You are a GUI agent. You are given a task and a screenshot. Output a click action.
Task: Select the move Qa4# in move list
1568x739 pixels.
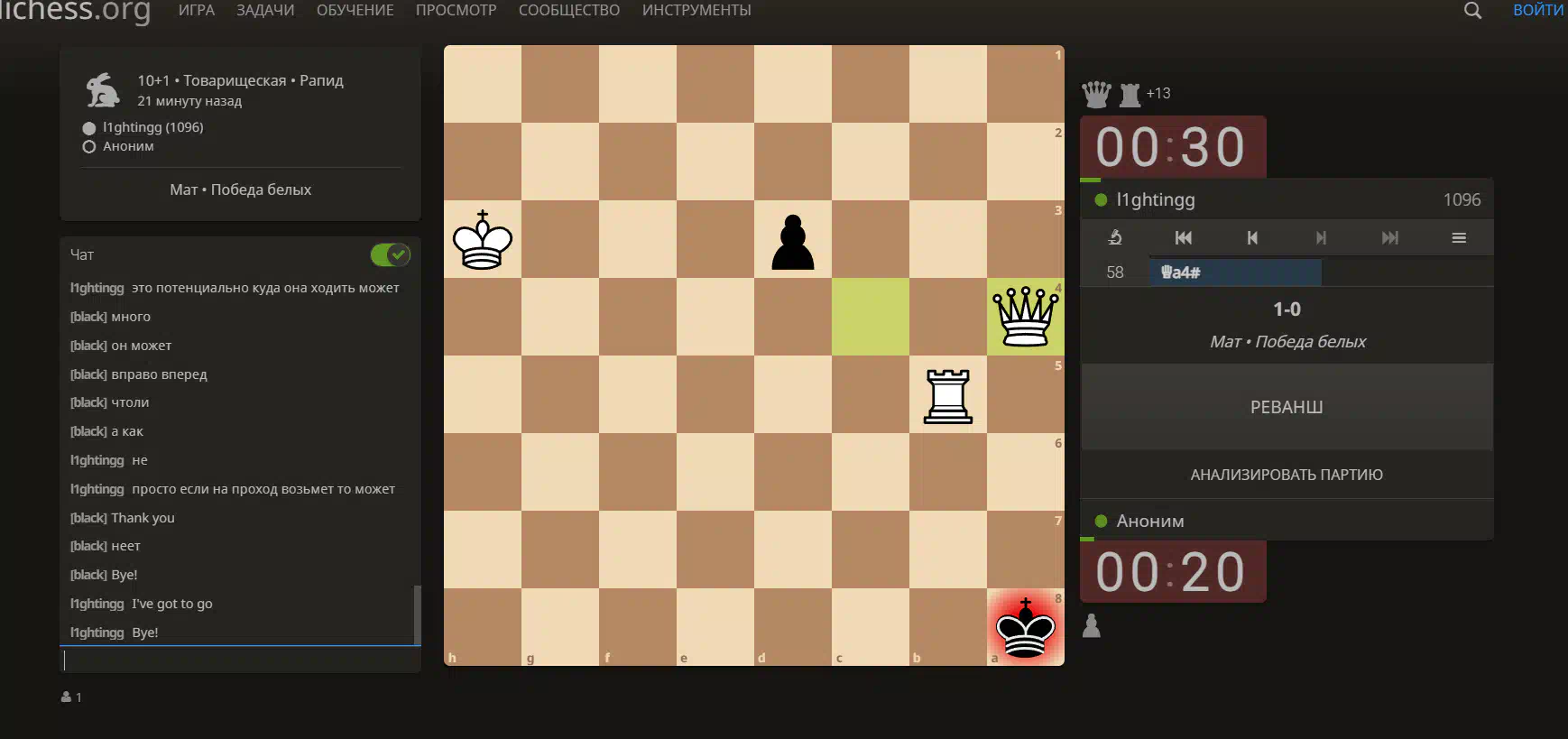pos(1181,273)
